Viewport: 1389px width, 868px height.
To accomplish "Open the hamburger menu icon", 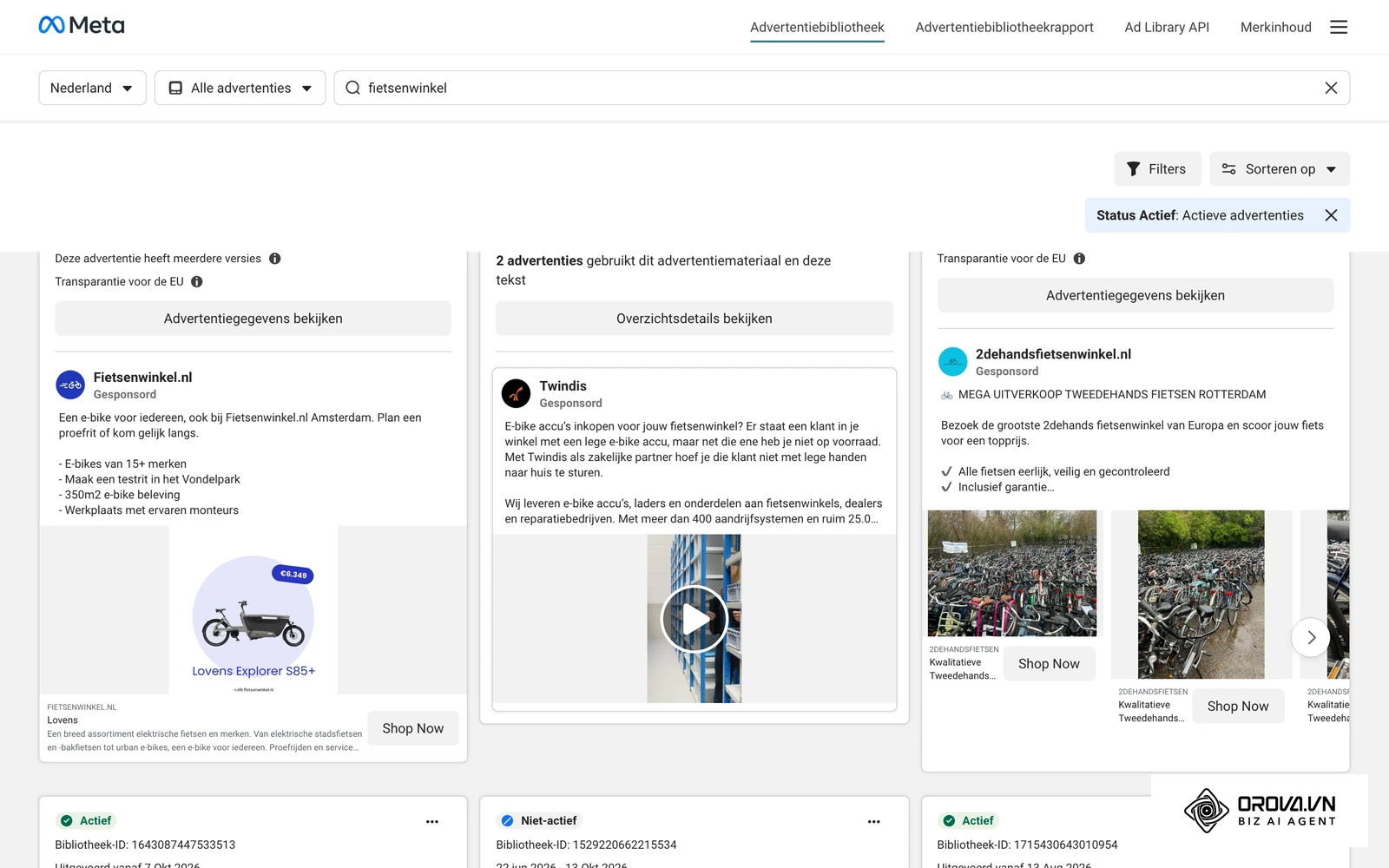I will point(1339,27).
